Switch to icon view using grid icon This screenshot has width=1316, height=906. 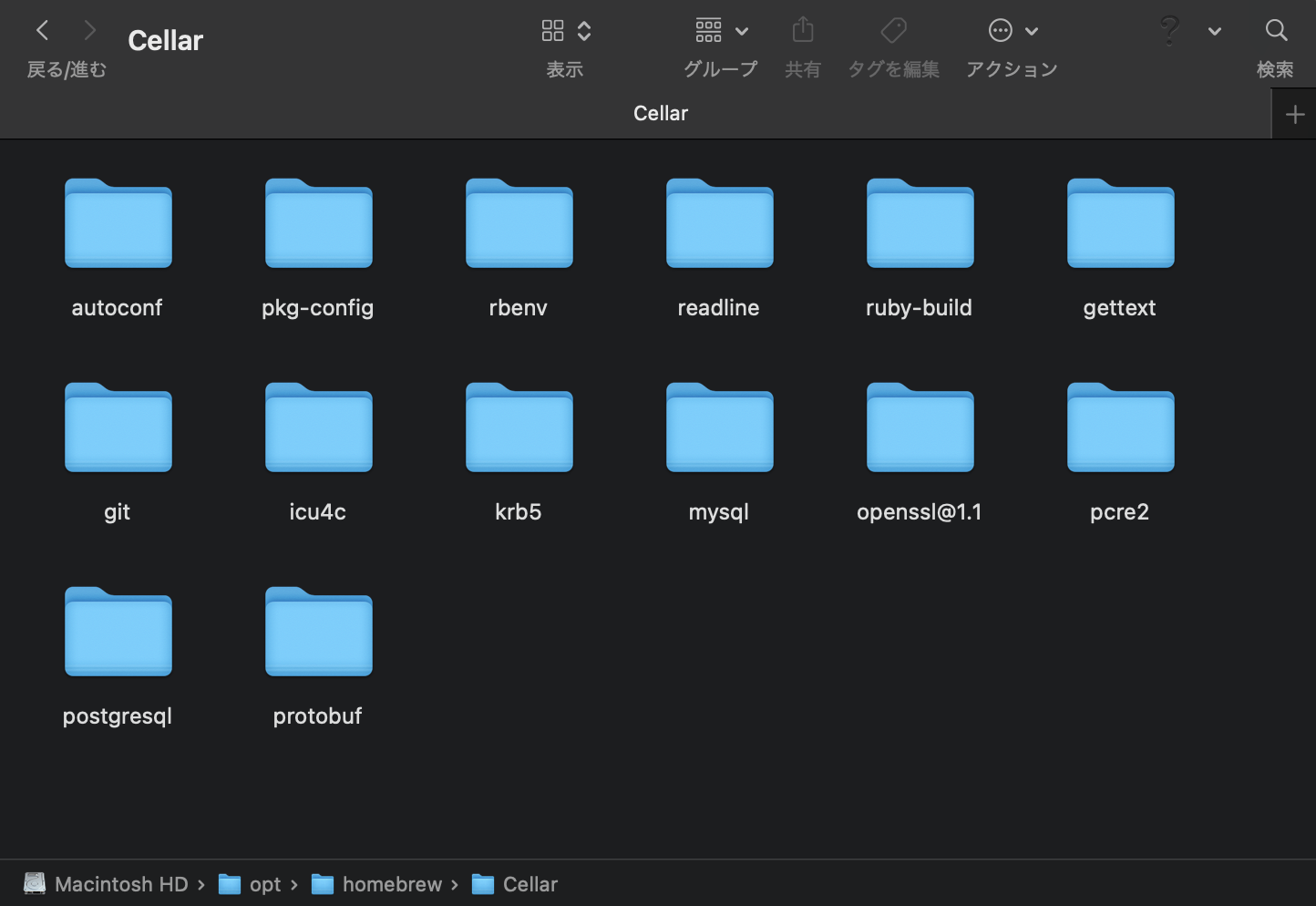tap(552, 31)
